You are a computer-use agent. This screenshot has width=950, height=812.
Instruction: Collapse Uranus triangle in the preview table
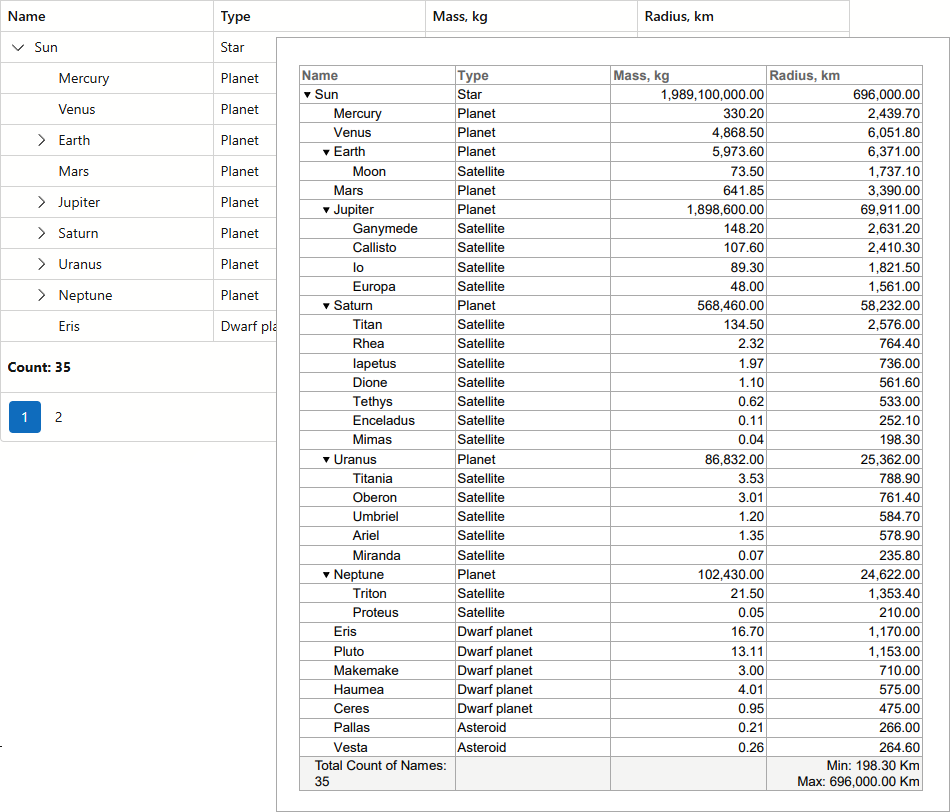[326, 460]
